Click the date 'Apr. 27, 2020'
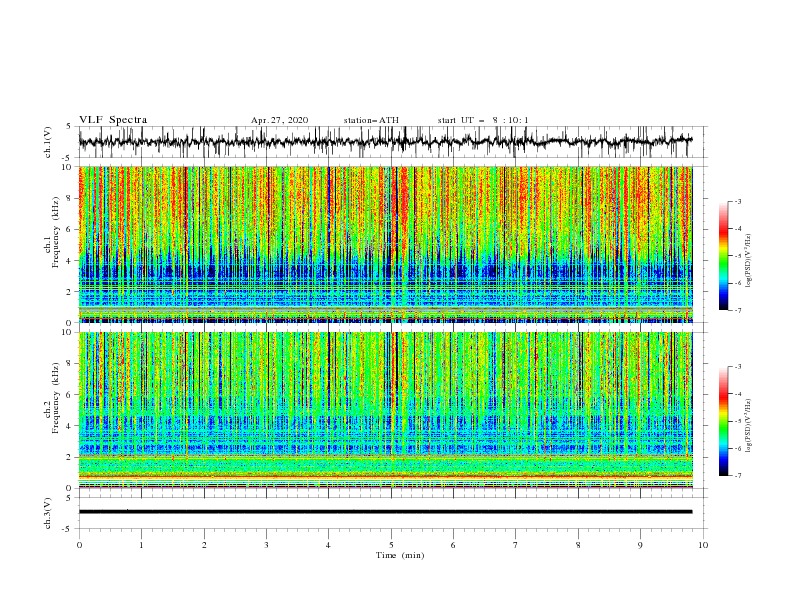This screenshot has width=792, height=612. coord(279,120)
